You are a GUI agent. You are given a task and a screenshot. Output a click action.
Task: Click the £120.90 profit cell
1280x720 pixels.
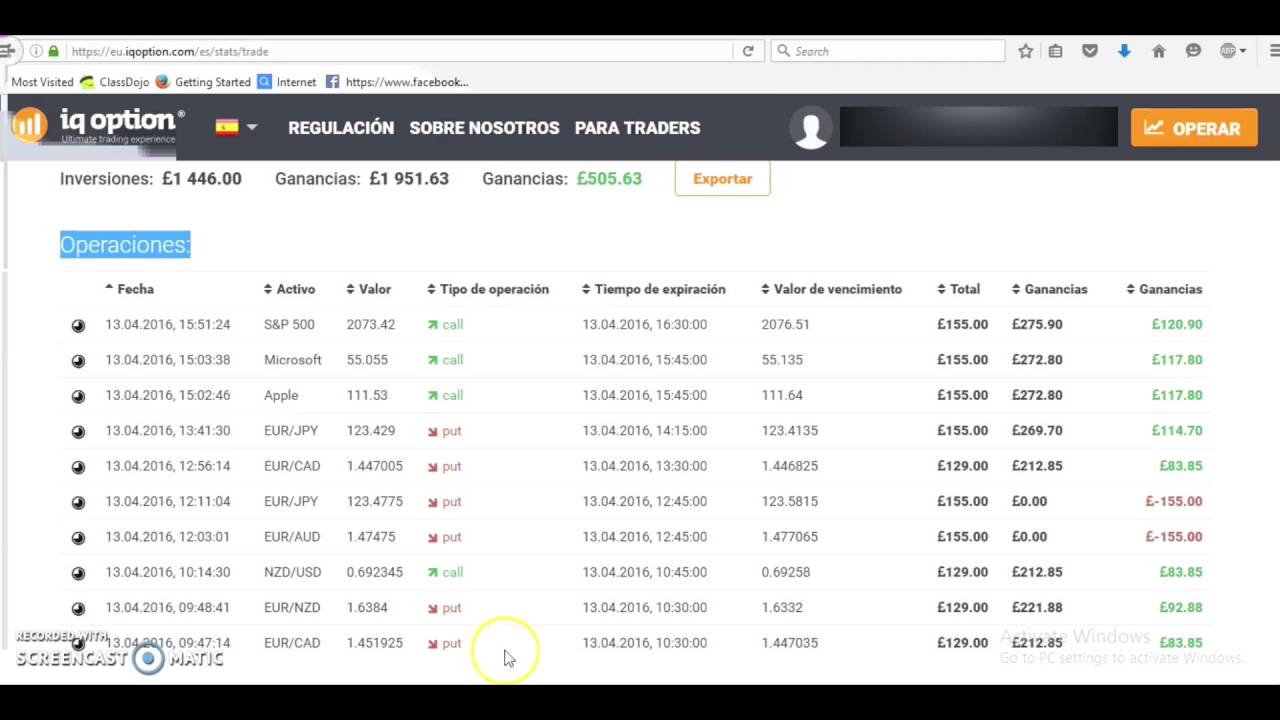click(1177, 324)
